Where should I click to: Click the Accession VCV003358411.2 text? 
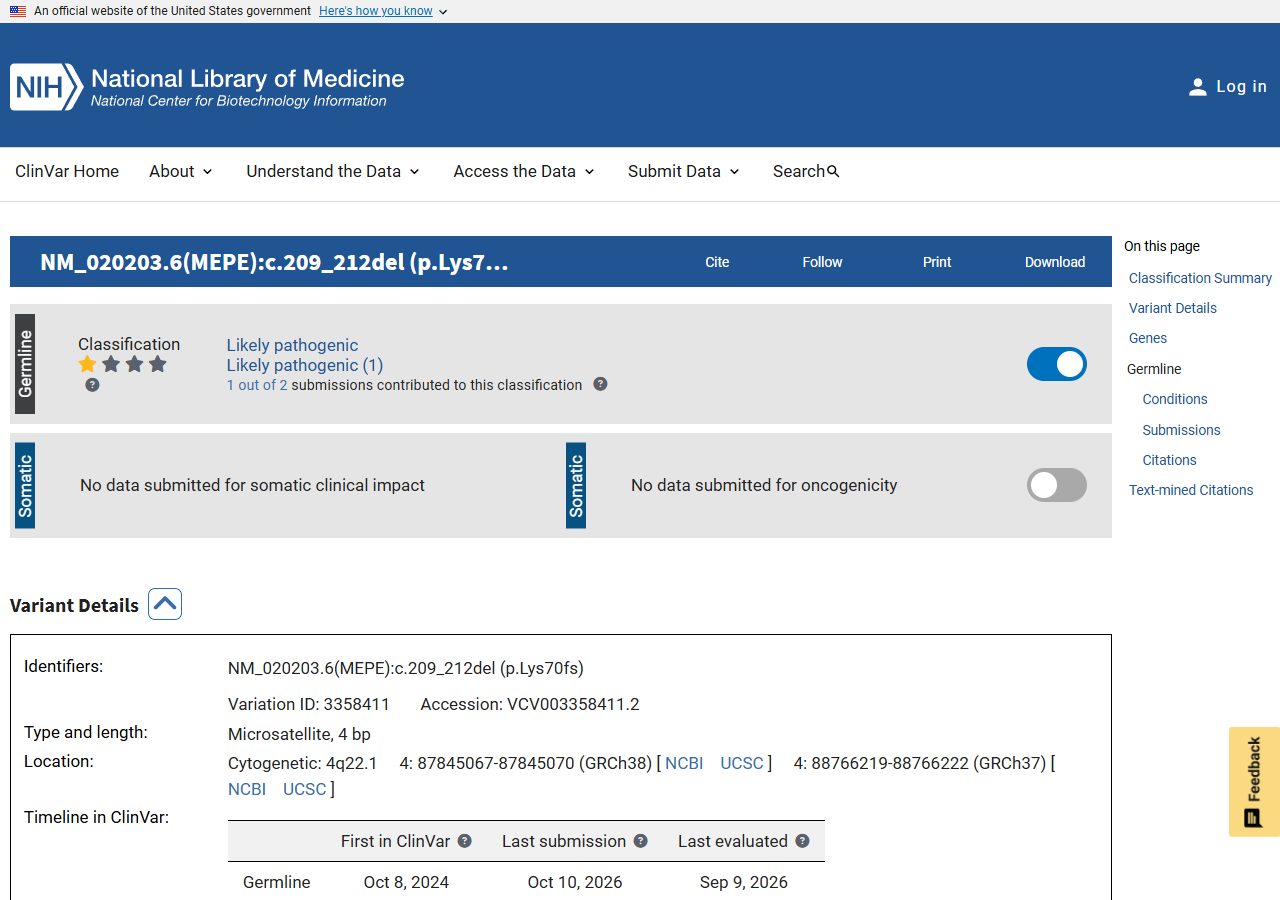[530, 704]
